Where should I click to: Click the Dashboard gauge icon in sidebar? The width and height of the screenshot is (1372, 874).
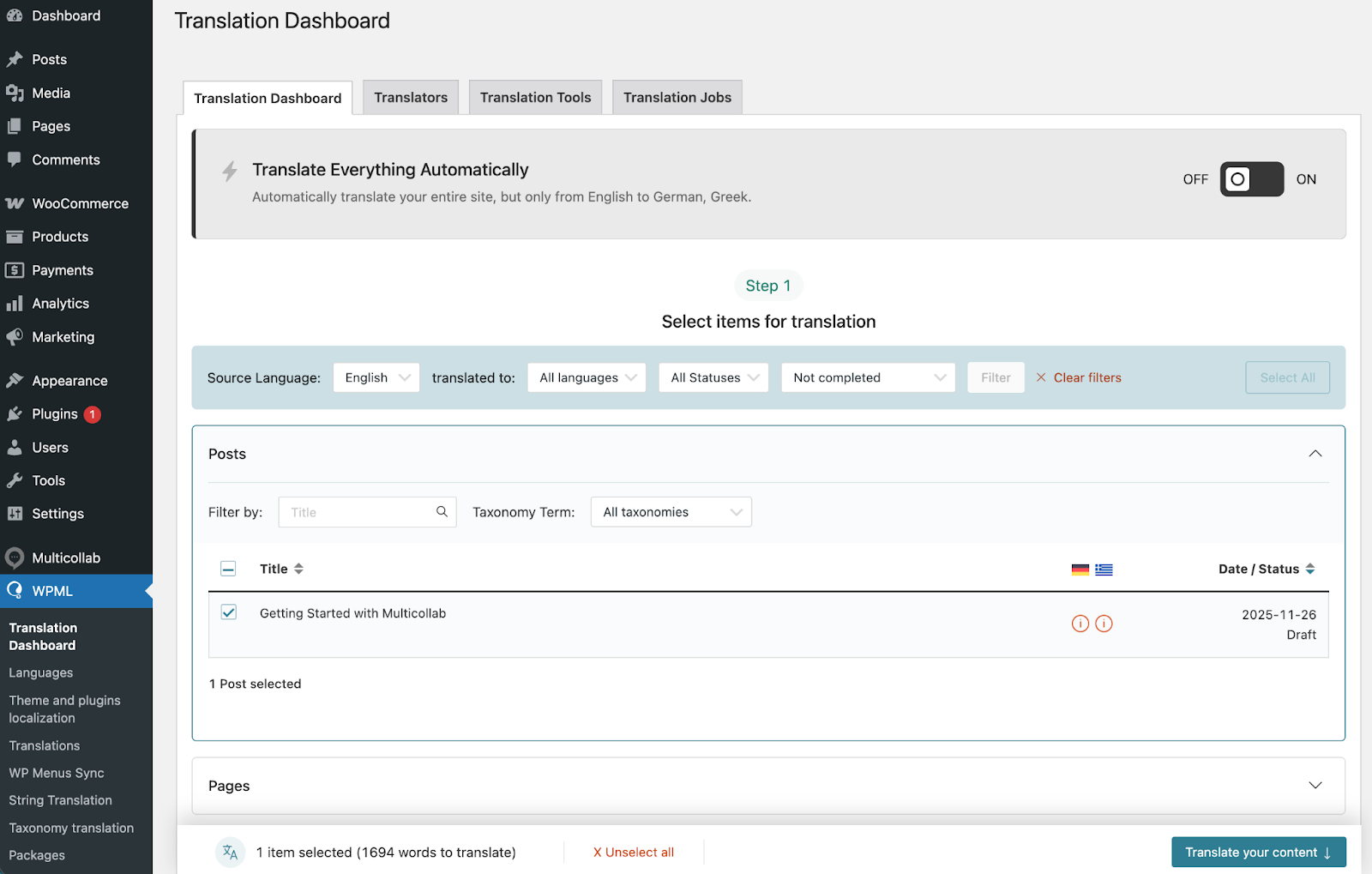pos(15,15)
